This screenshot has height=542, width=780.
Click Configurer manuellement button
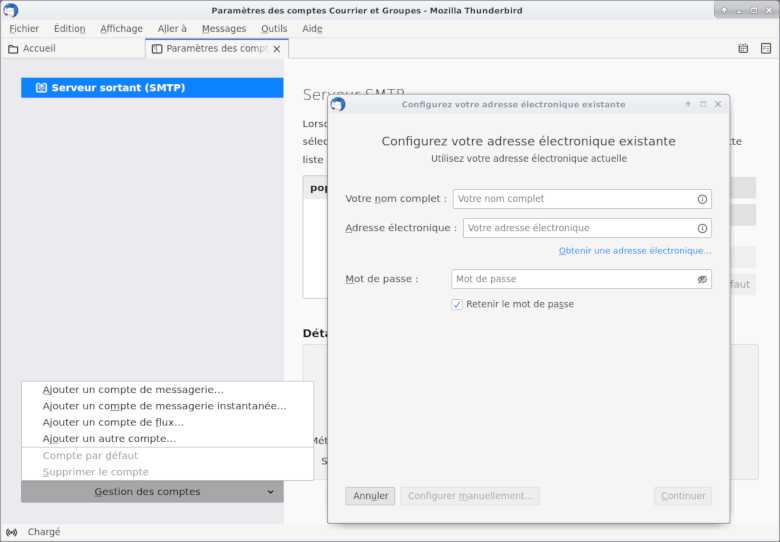coord(470,496)
